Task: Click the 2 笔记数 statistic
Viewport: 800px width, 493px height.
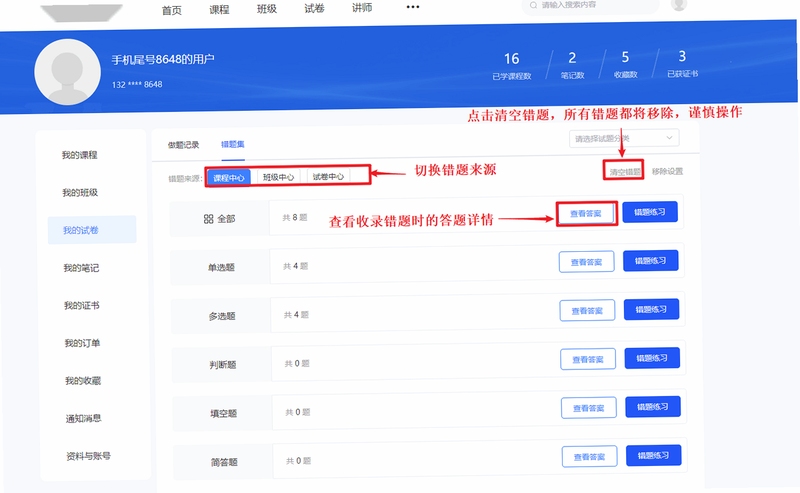Action: [x=572, y=65]
